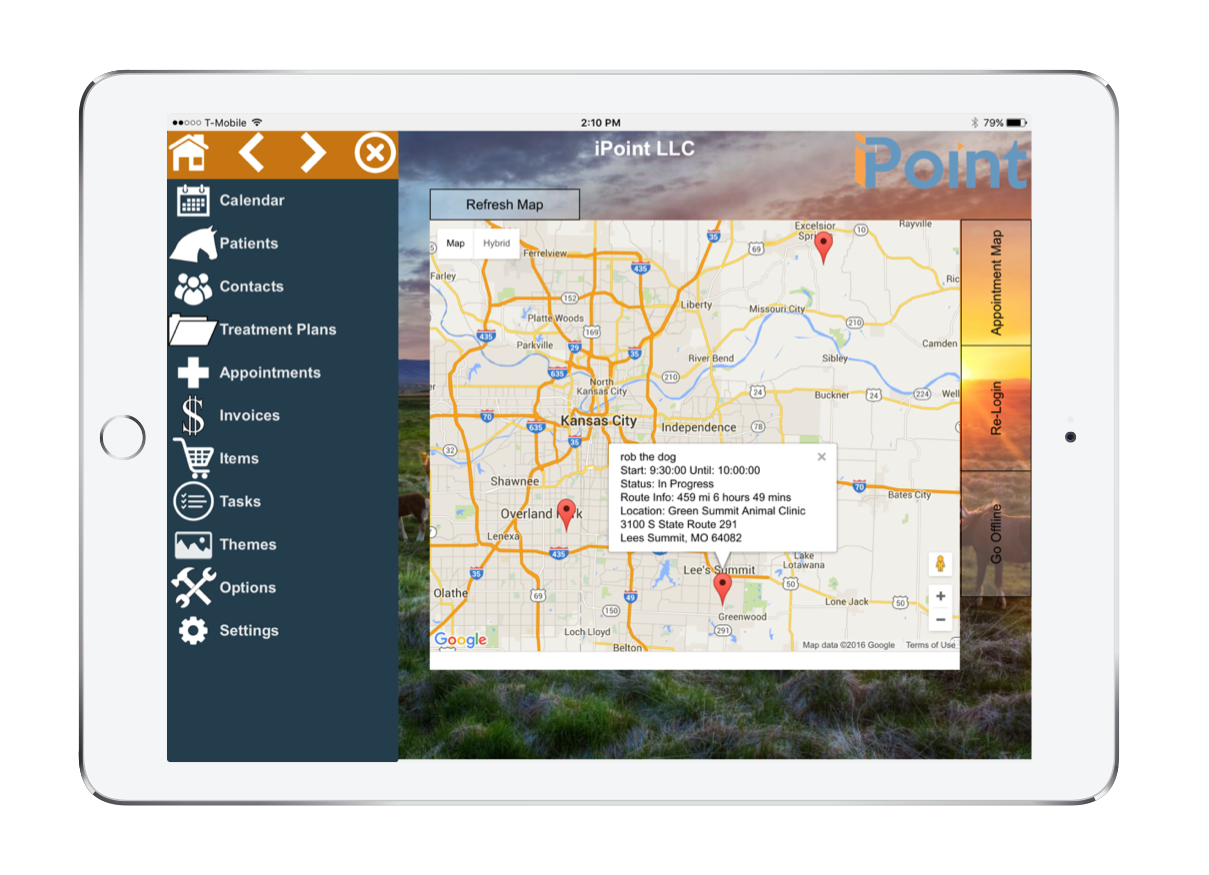Open Treatment Plans folder icon
This screenshot has width=1209, height=875.
[x=193, y=329]
